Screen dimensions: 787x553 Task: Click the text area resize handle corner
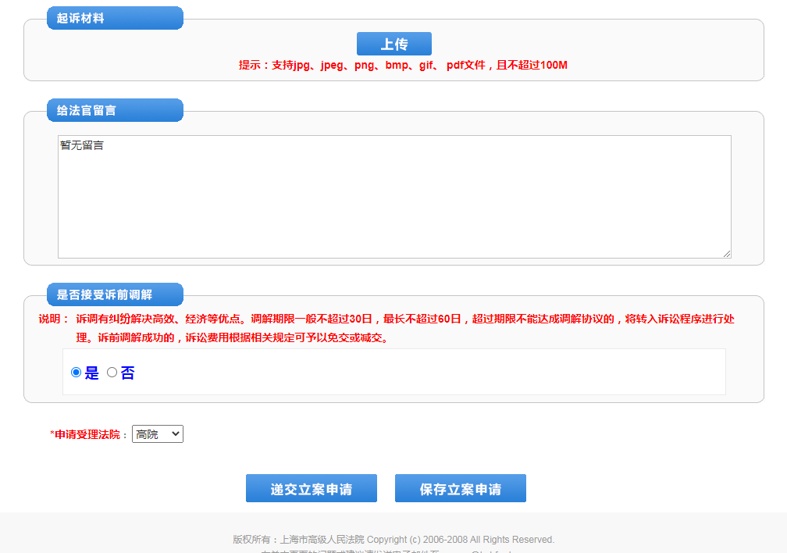(727, 254)
